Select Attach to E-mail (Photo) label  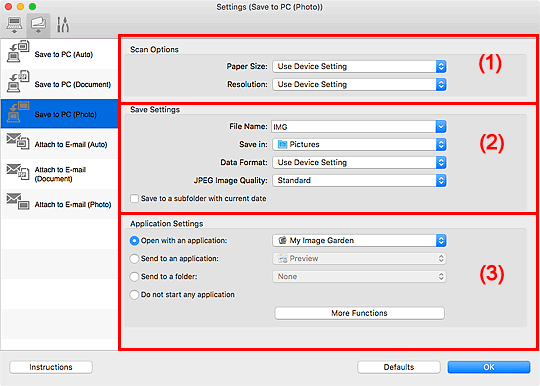pos(73,205)
